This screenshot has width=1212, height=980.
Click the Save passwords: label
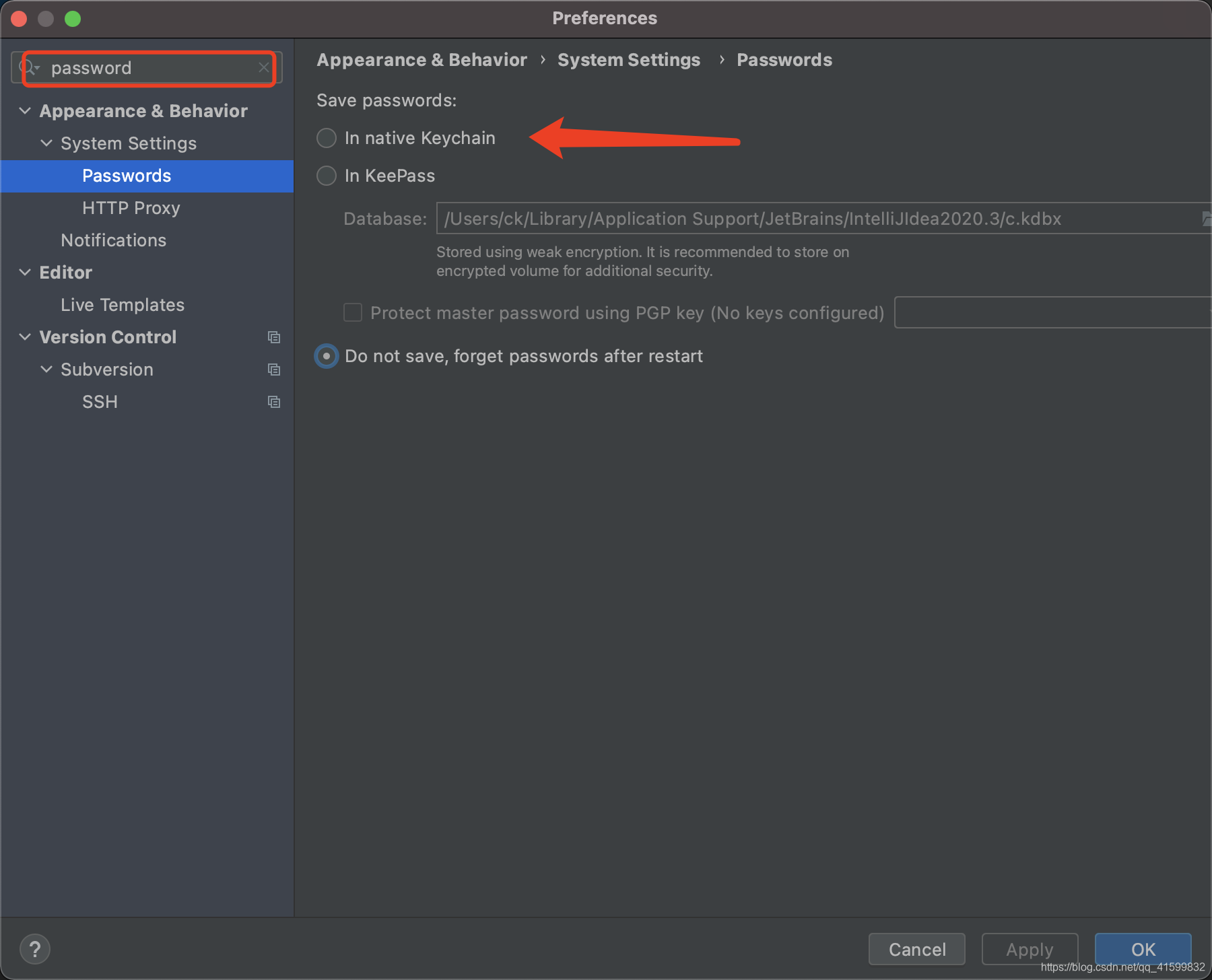[386, 100]
